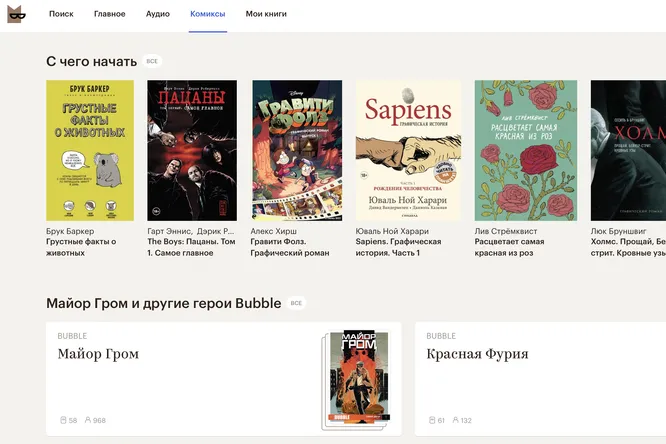Click the readers icon beside 132
Image resolution: width=666 pixels, height=444 pixels.
tap(455, 420)
